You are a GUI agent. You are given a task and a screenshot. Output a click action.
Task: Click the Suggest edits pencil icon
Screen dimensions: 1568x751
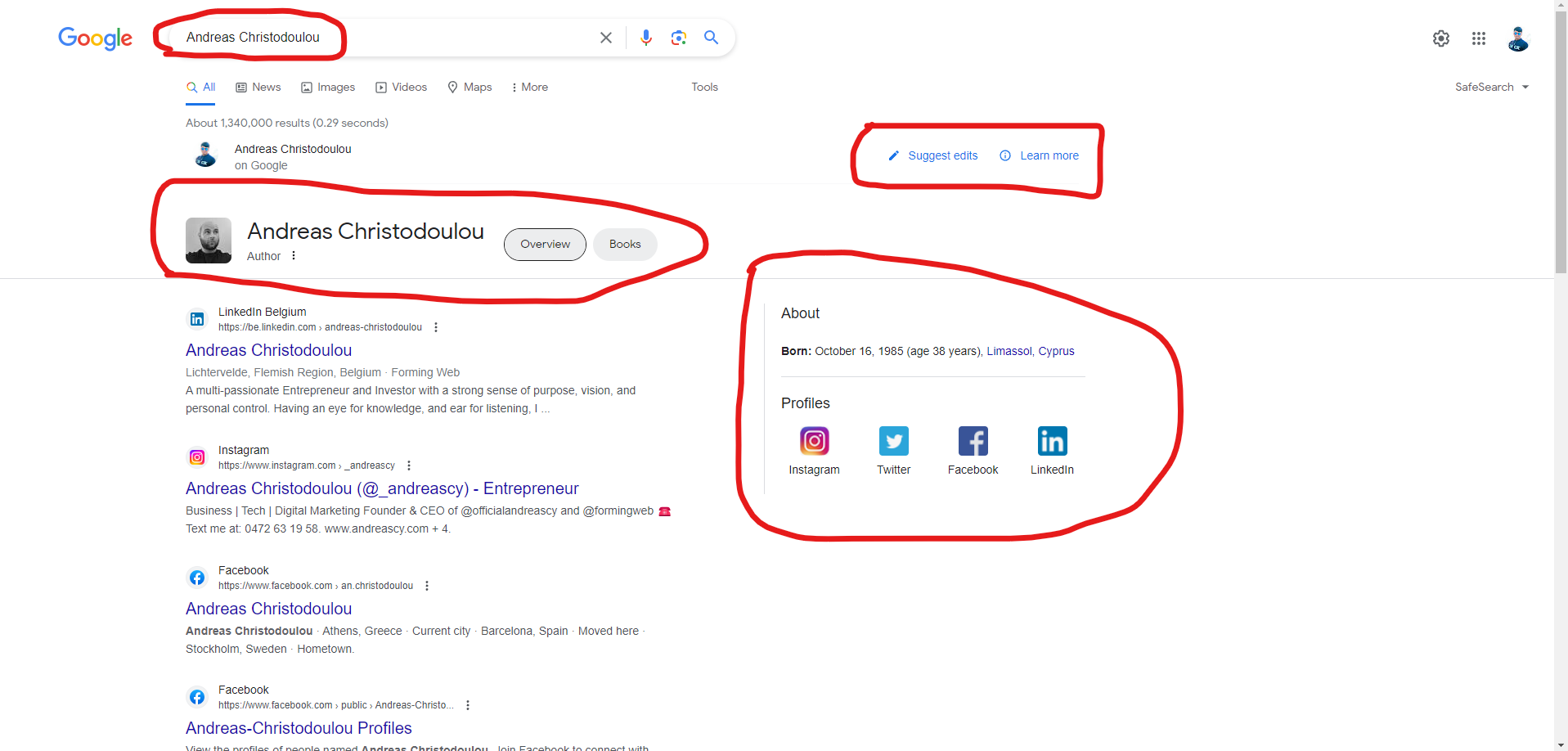pyautogui.click(x=894, y=155)
